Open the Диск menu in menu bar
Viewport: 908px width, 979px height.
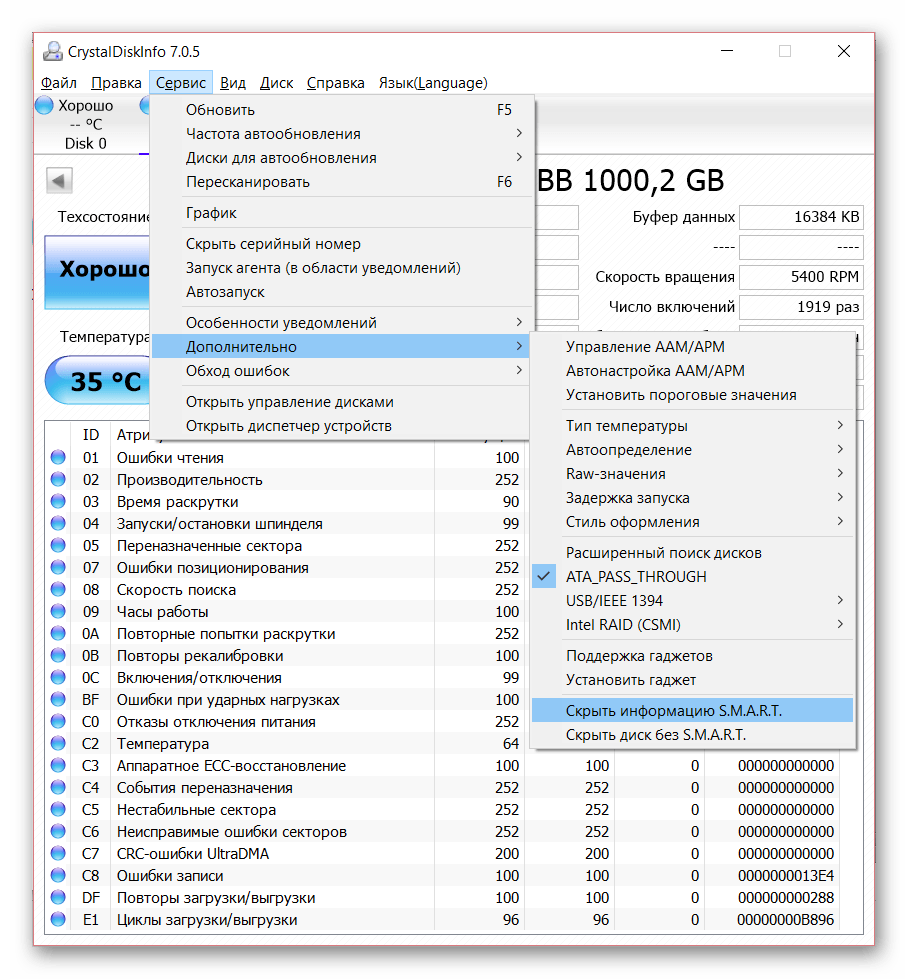276,83
